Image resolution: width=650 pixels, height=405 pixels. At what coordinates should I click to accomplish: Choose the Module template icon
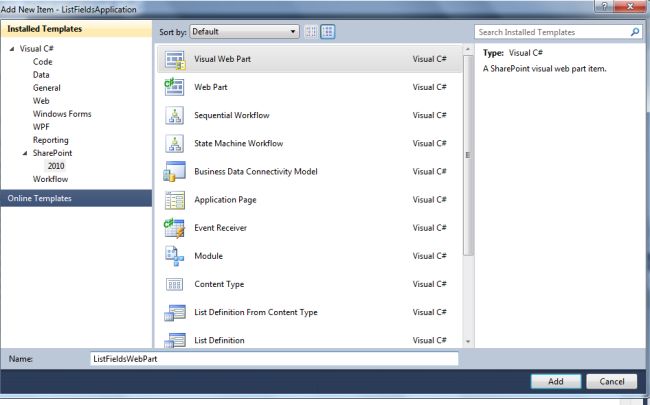click(x=175, y=256)
